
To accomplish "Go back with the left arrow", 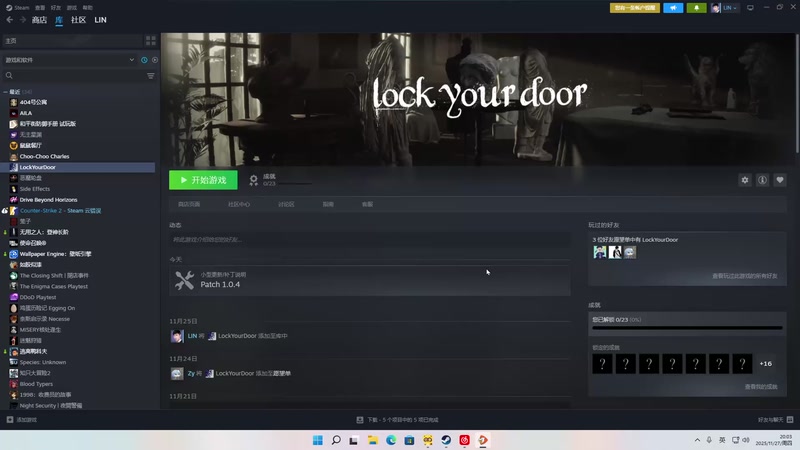I will click(x=10, y=19).
